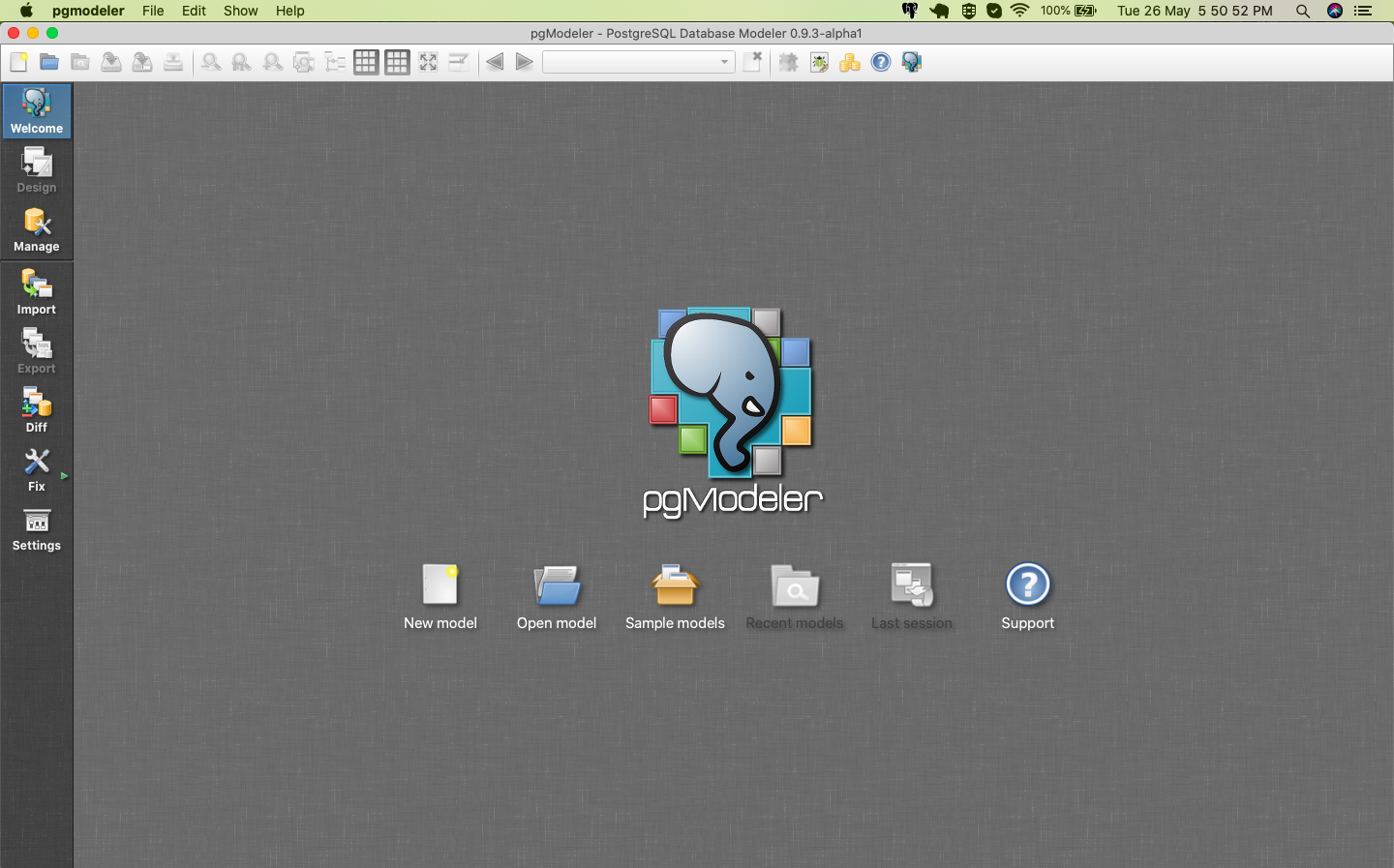The height and width of the screenshot is (868, 1394).
Task: Click Last session on welcome screen
Action: (912, 598)
